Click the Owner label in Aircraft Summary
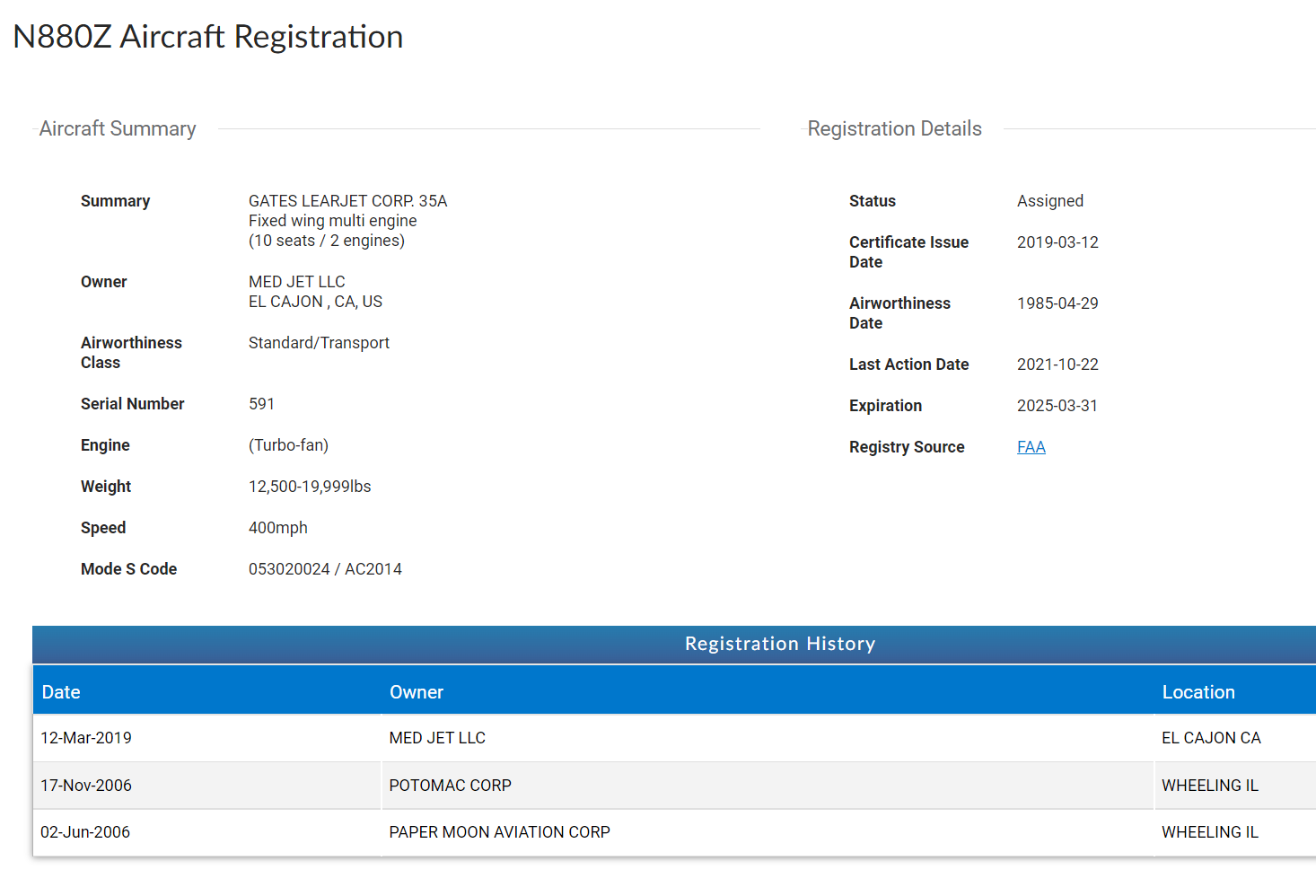 [x=103, y=282]
